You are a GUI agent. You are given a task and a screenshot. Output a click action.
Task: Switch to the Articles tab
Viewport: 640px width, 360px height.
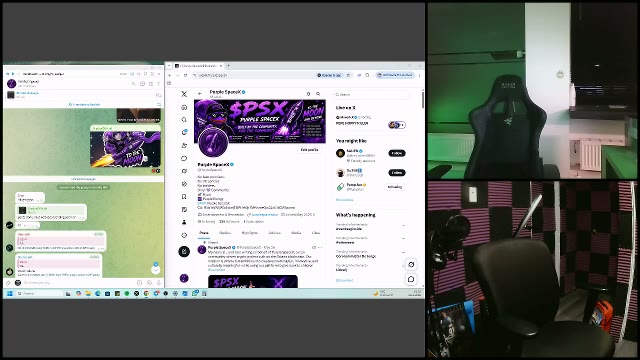pos(274,233)
